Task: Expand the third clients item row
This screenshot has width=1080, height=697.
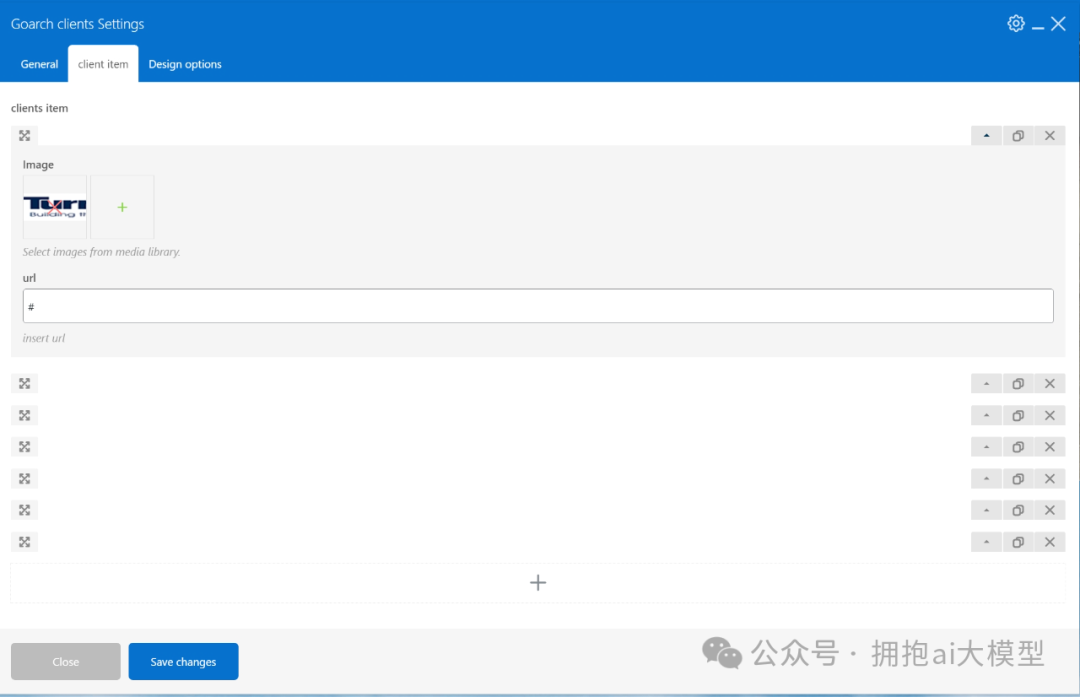Action: tap(986, 415)
